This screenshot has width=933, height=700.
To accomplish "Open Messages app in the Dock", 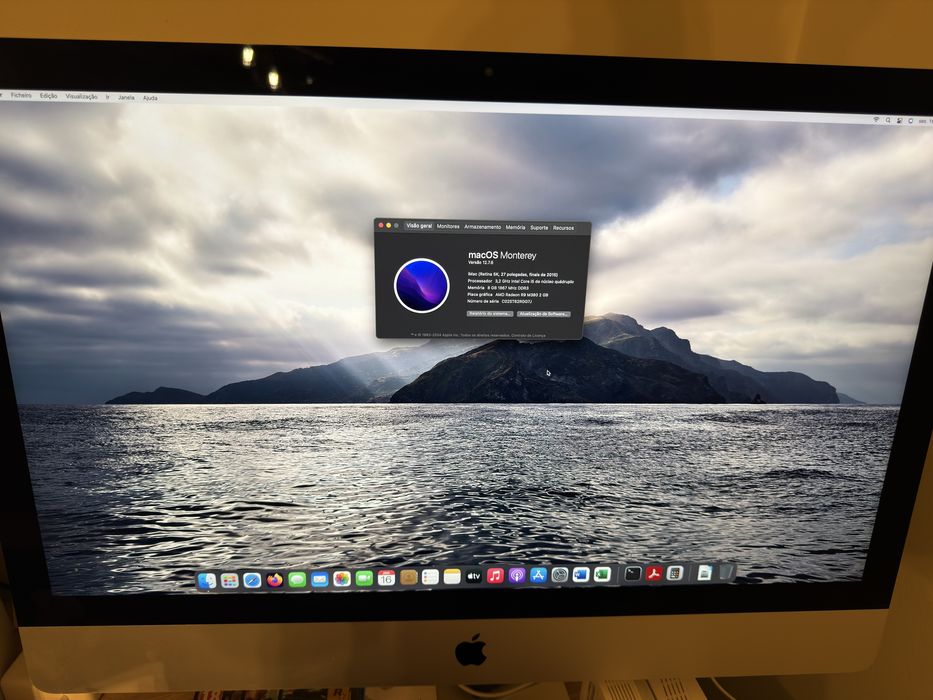I will pyautogui.click(x=297, y=579).
